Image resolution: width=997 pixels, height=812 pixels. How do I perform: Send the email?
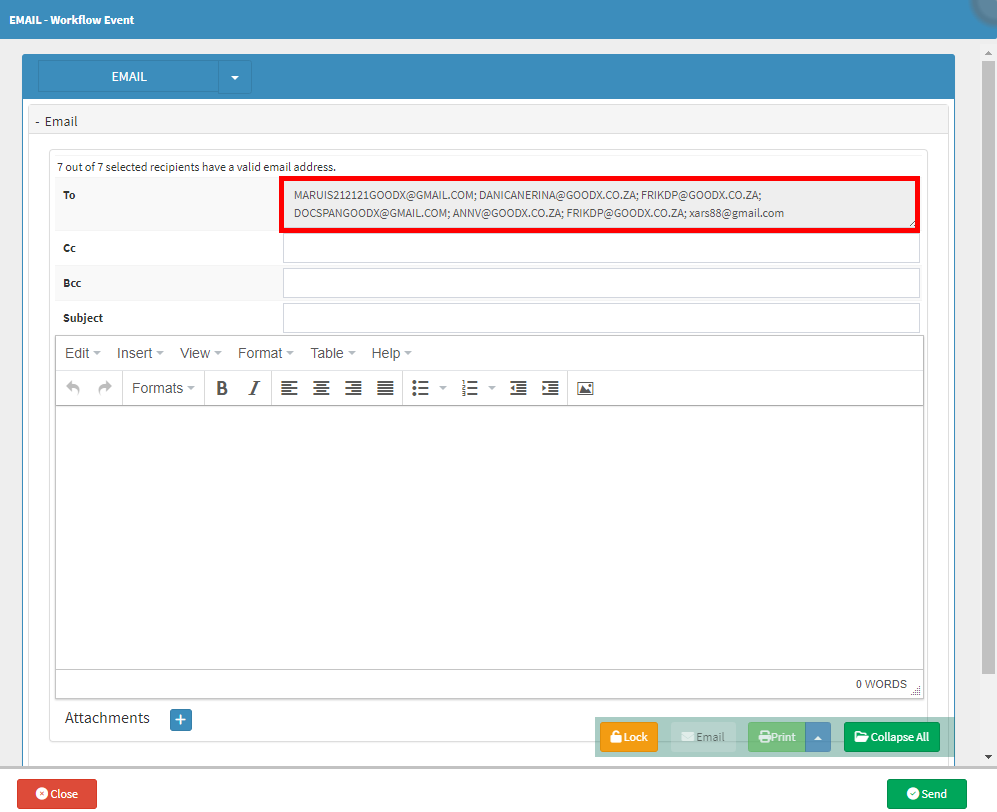[x=926, y=794]
